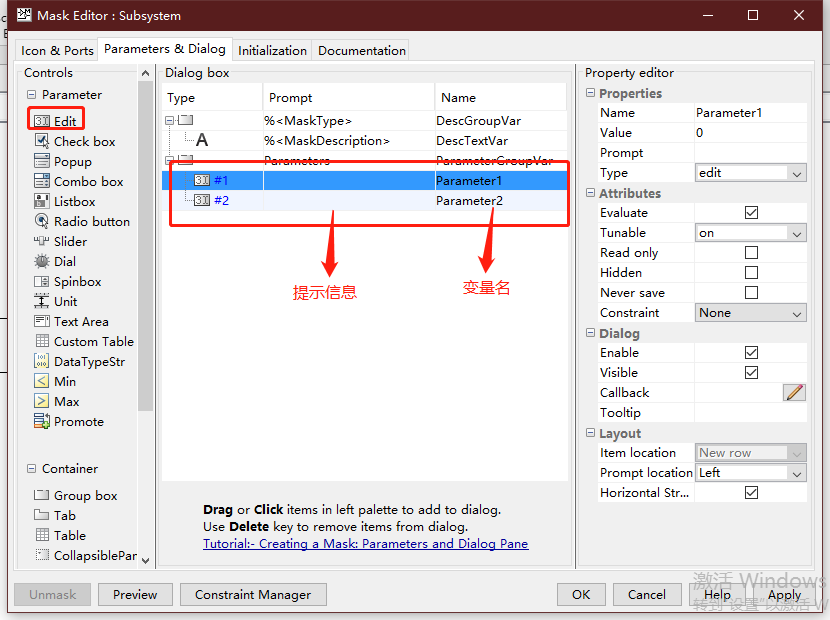Add a Min control

tap(55, 382)
